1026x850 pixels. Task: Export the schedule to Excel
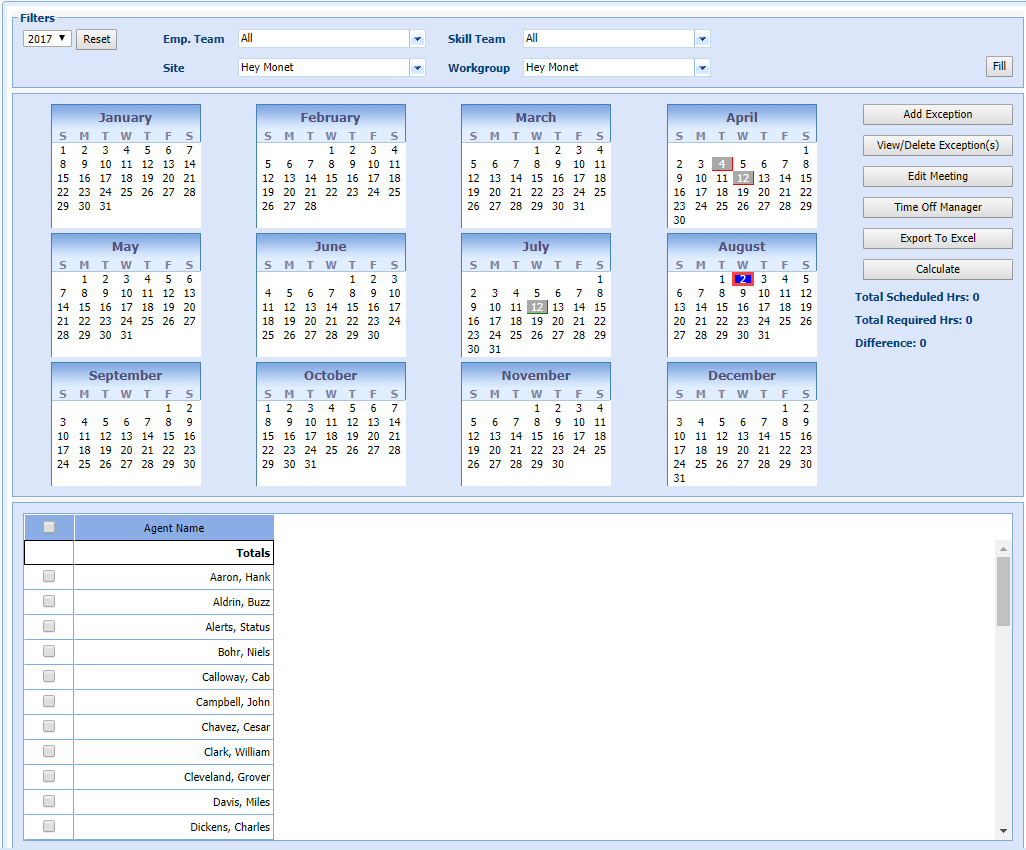(937, 239)
